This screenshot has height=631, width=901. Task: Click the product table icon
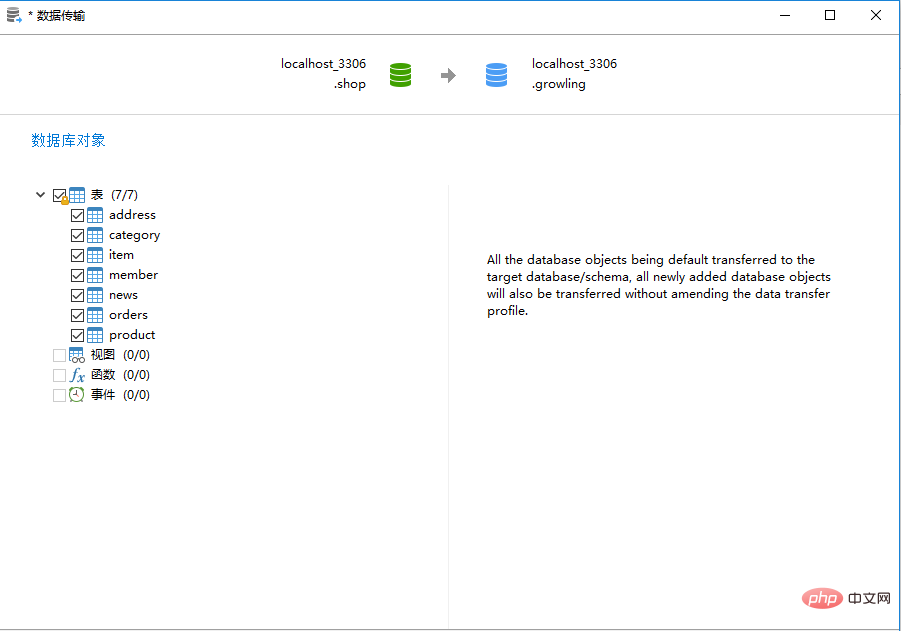click(95, 335)
